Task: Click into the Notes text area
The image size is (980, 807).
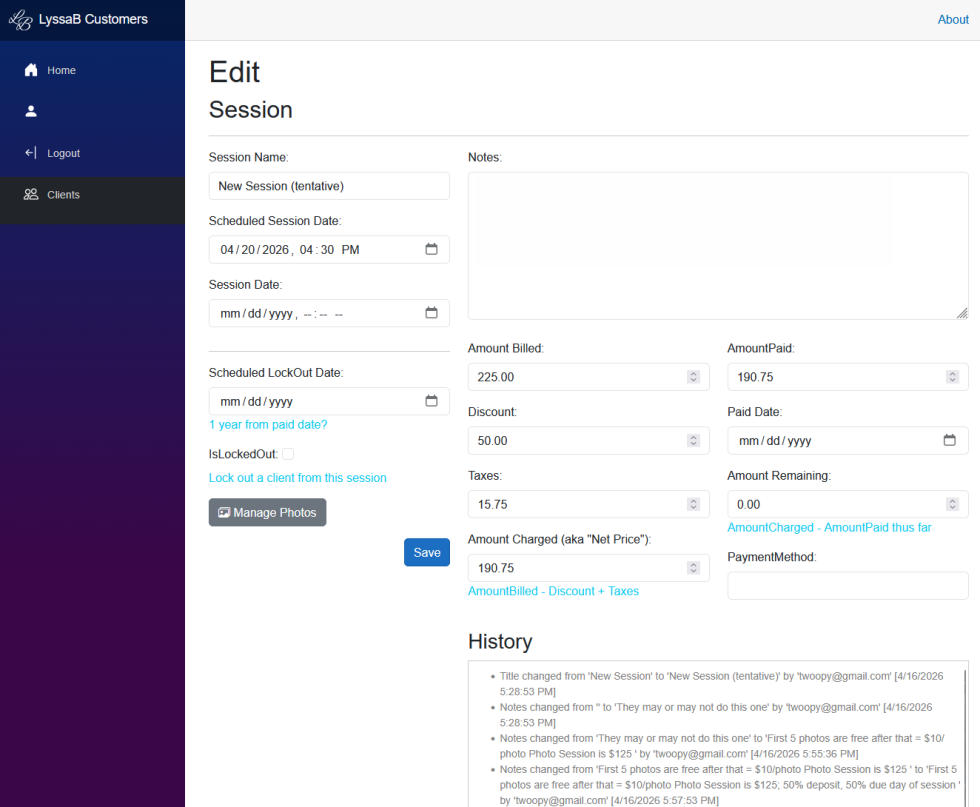Action: (717, 246)
